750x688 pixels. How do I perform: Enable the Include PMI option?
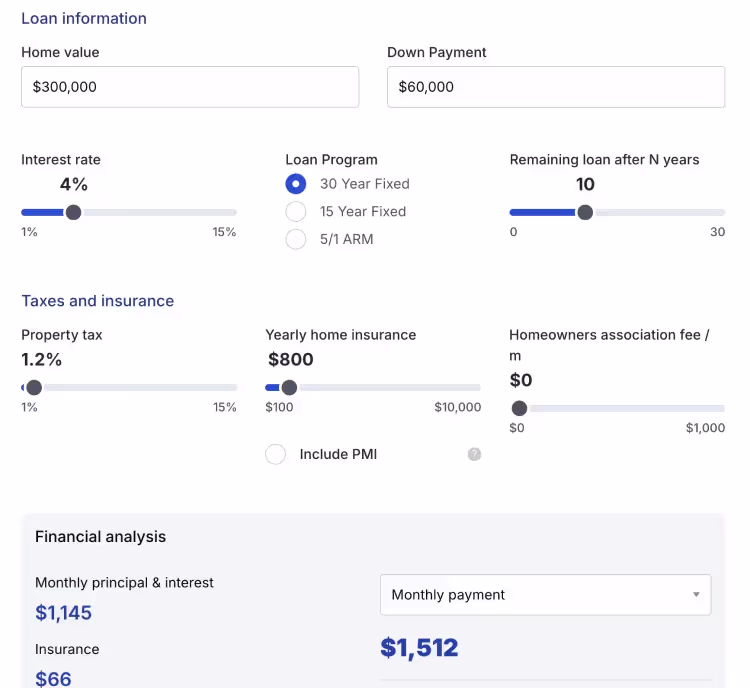(276, 454)
